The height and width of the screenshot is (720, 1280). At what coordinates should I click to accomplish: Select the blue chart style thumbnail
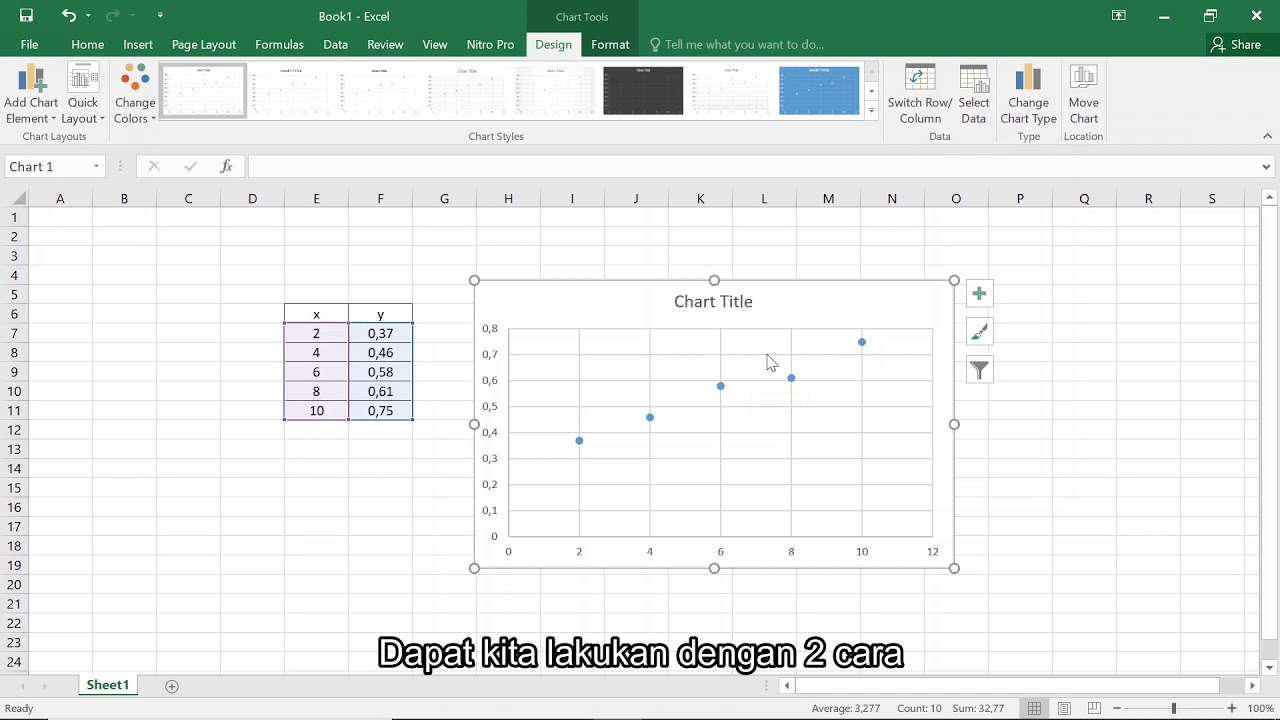coord(819,91)
